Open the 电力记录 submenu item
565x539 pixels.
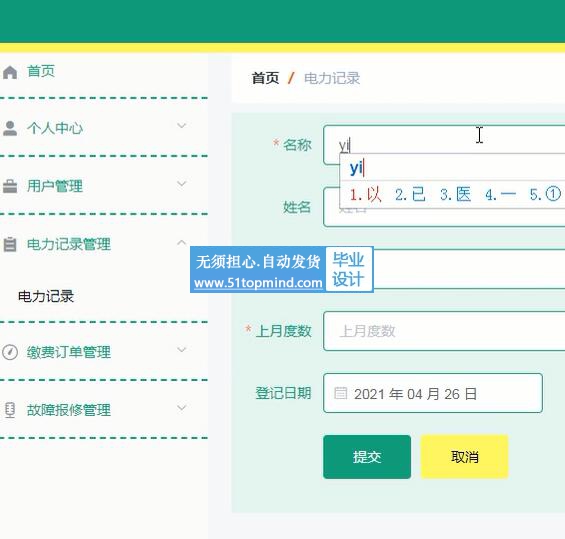(46, 297)
